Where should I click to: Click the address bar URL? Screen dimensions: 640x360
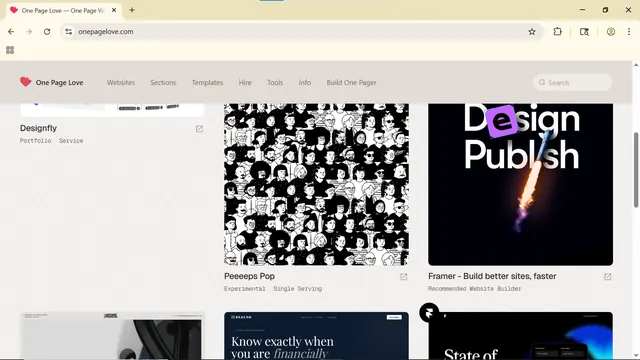pos(106,31)
